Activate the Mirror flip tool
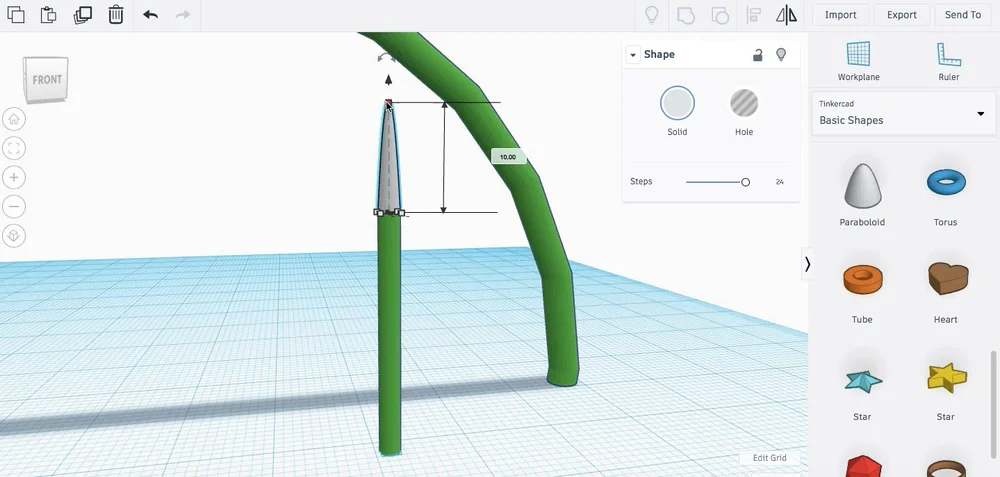The width and height of the screenshot is (1000, 477). click(x=786, y=15)
